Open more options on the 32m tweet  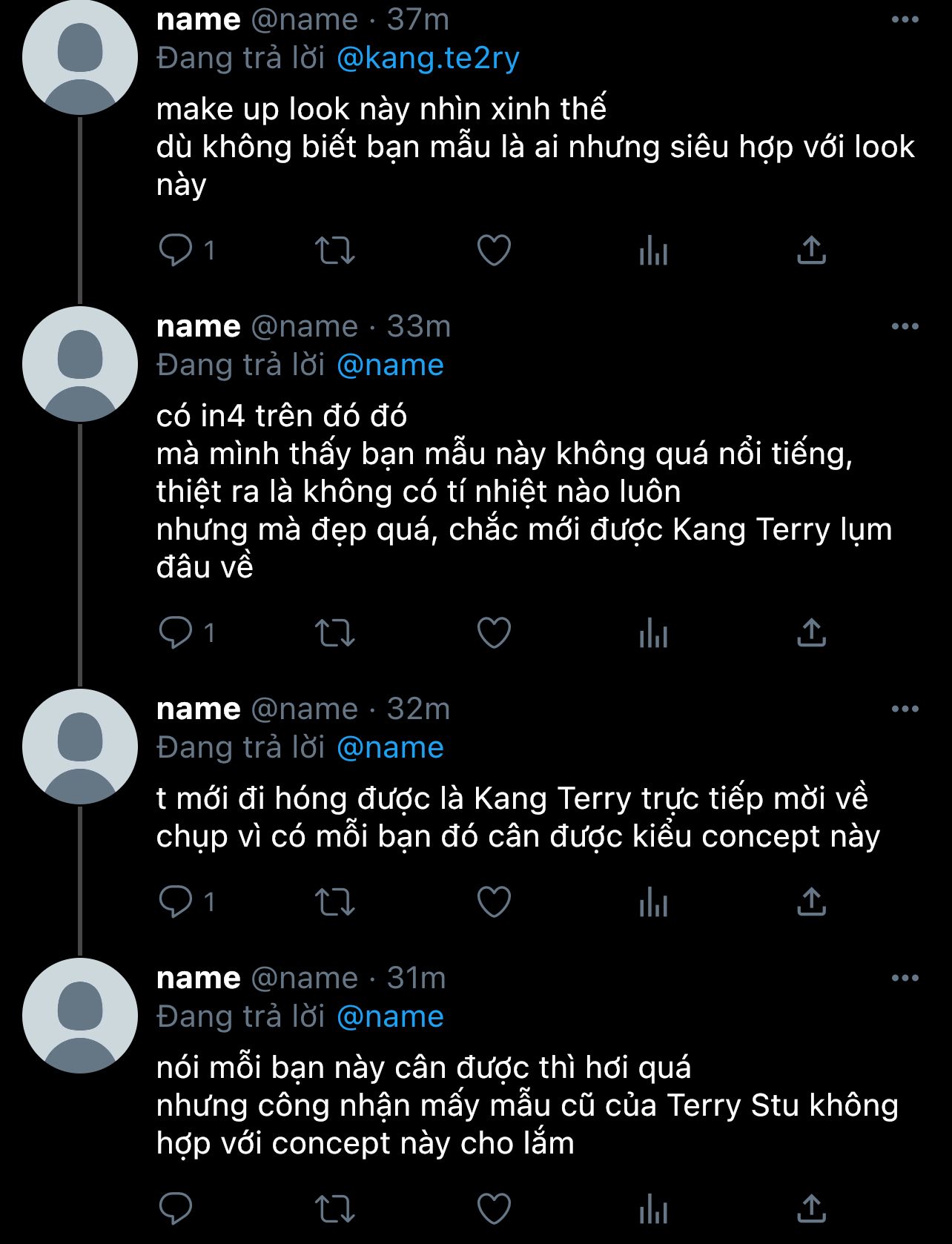[905, 709]
